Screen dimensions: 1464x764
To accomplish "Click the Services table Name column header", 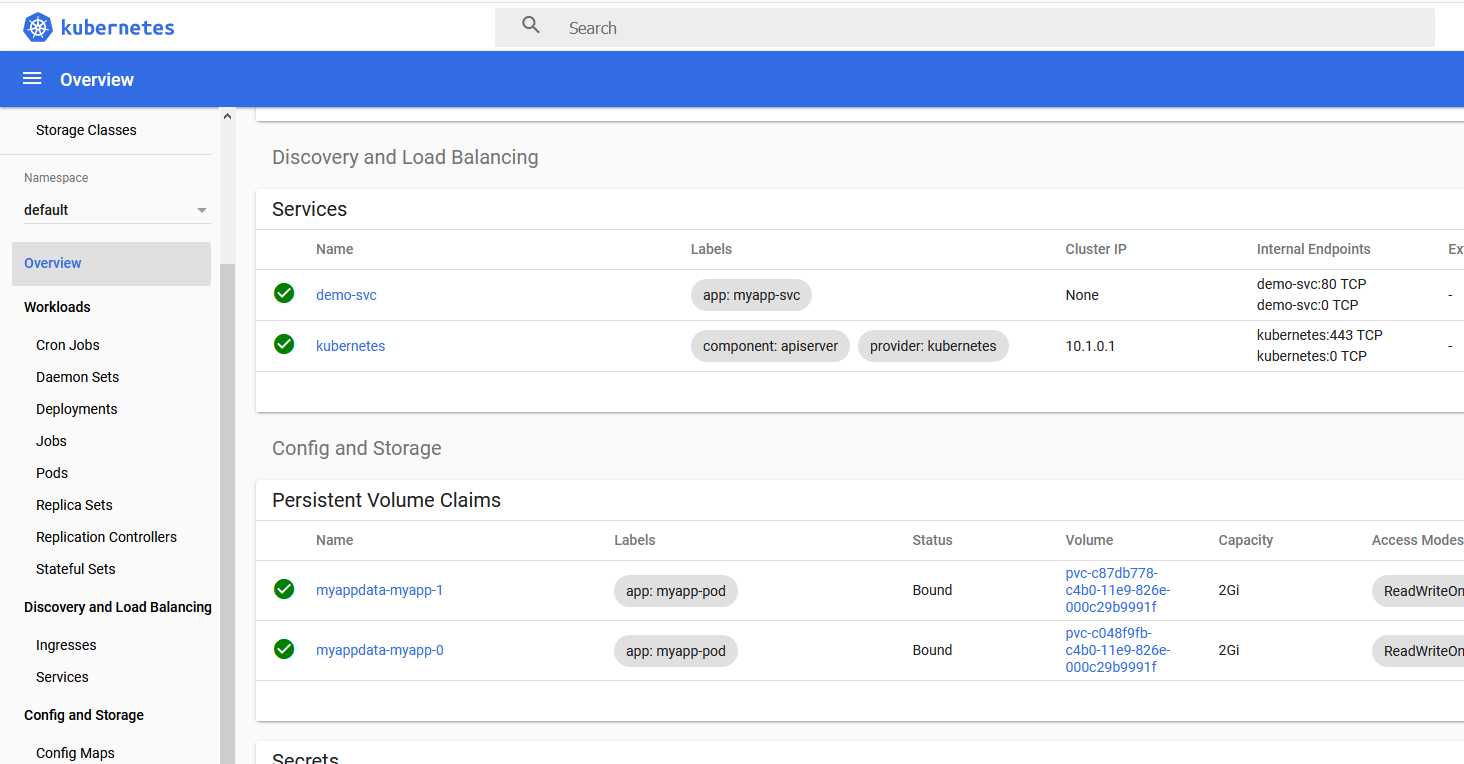I will tap(334, 249).
